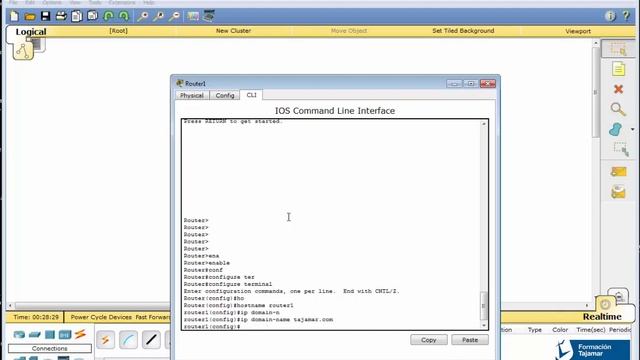The width and height of the screenshot is (640, 360).
Task: Minimize the Router1 window
Action: [454, 84]
